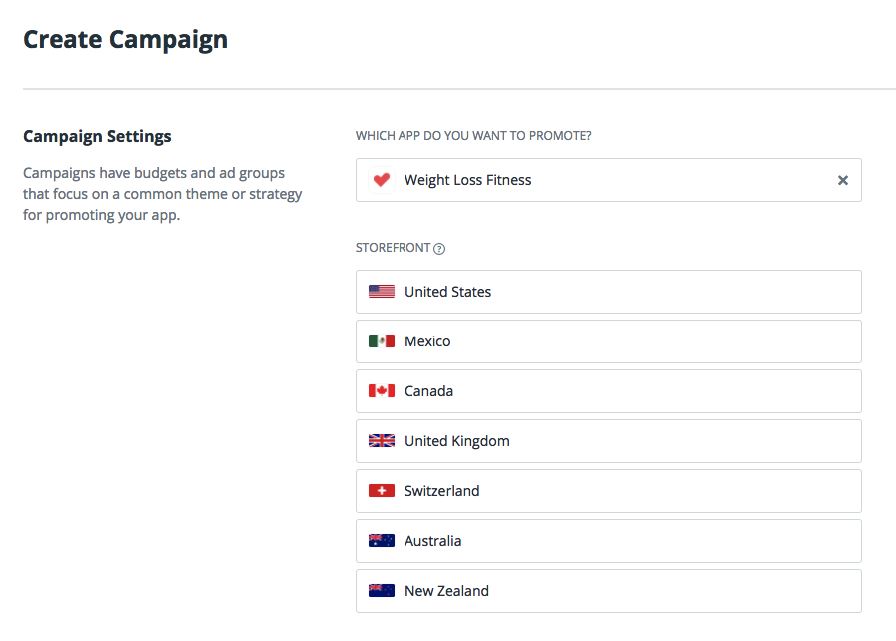The image size is (896, 641).
Task: Click the Create Campaign heading
Action: point(125,40)
